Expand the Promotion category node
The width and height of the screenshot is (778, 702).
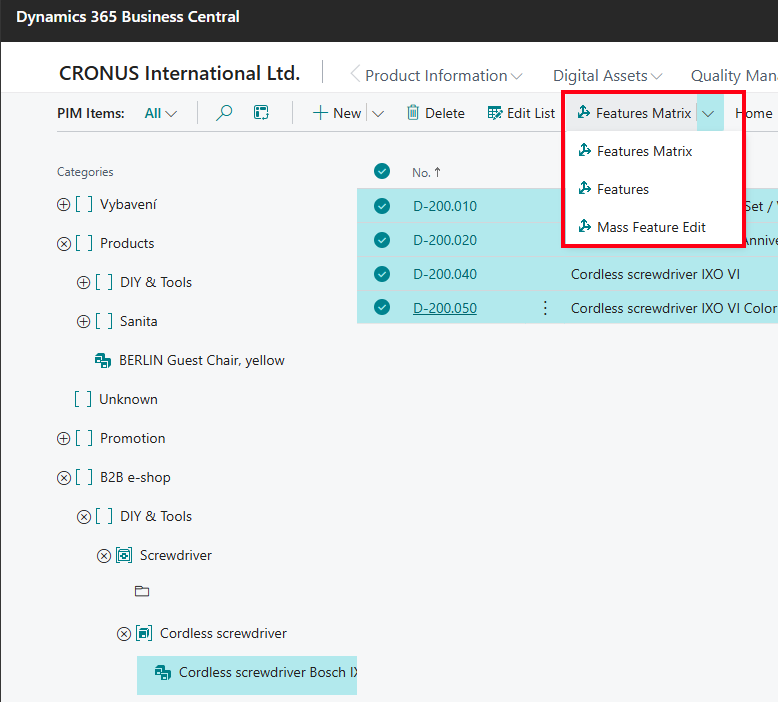pos(64,439)
